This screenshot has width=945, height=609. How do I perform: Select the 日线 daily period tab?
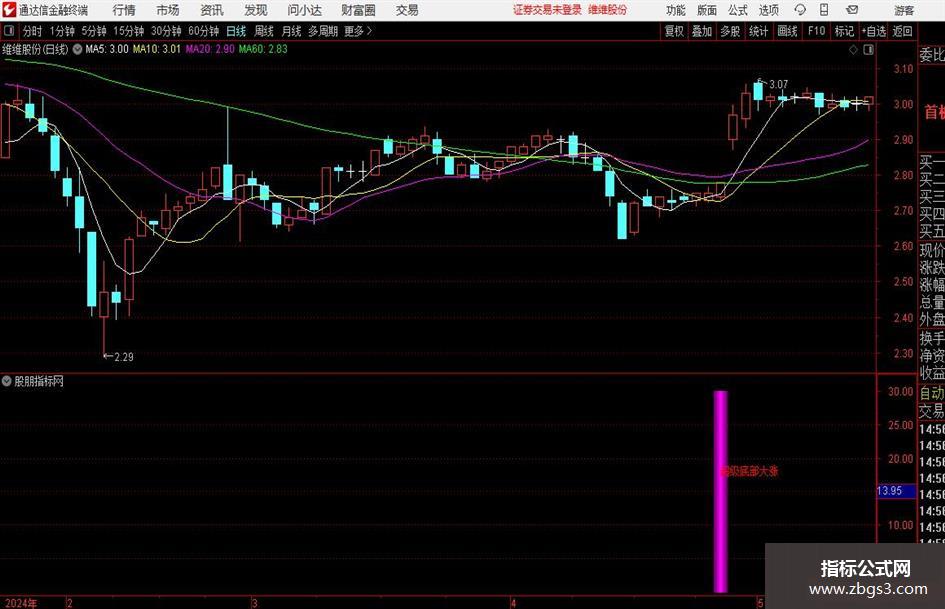point(236,31)
